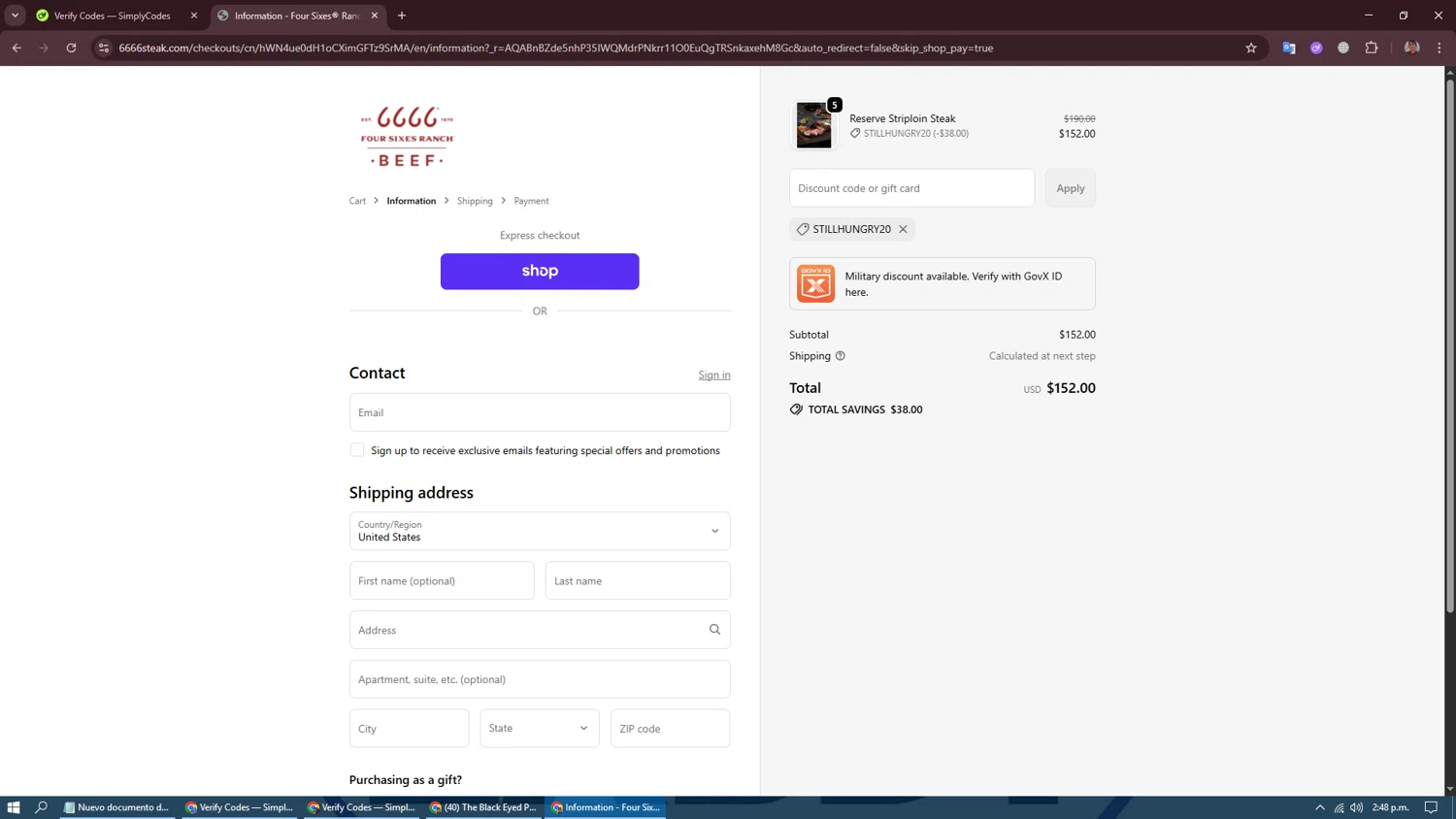Image resolution: width=1456 pixels, height=819 pixels.
Task: Focus the discount code or gift card field
Action: pyautogui.click(x=912, y=188)
